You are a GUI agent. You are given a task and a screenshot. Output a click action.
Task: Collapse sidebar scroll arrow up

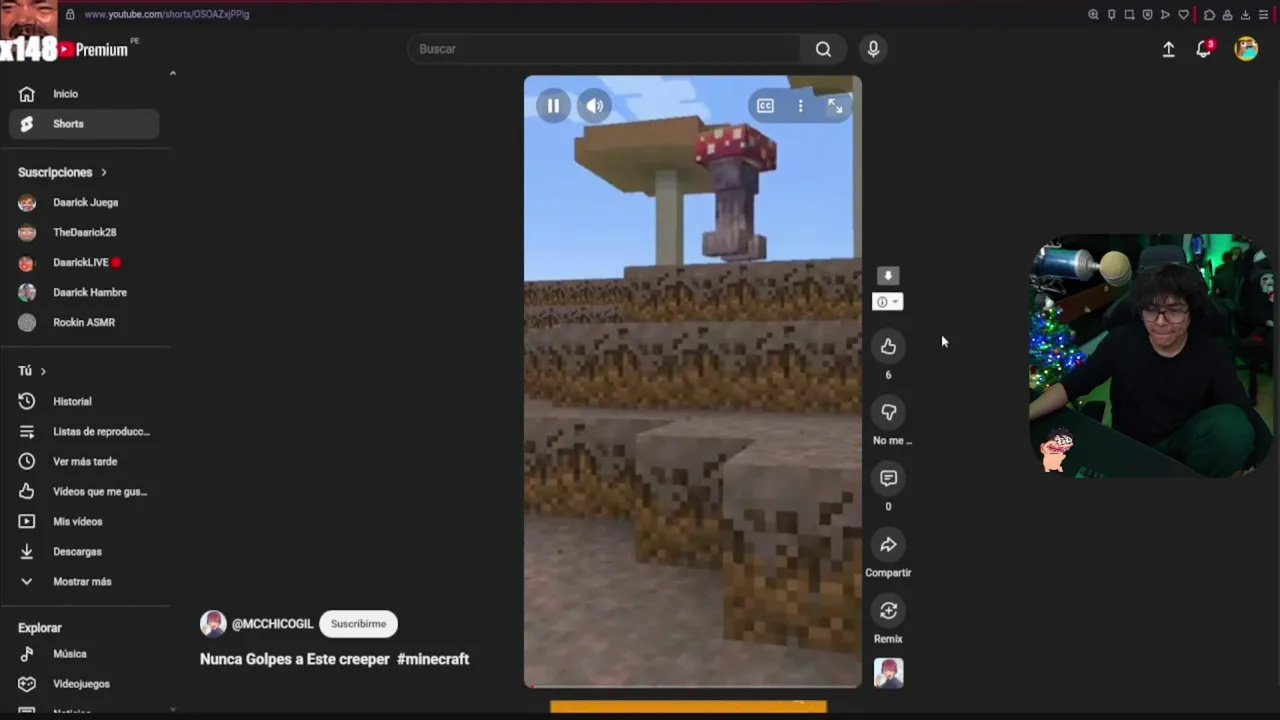(172, 73)
